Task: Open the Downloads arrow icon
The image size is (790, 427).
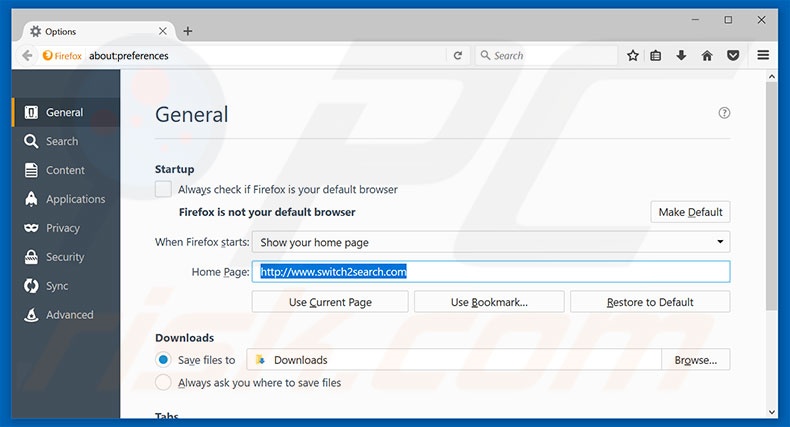Action: click(681, 55)
